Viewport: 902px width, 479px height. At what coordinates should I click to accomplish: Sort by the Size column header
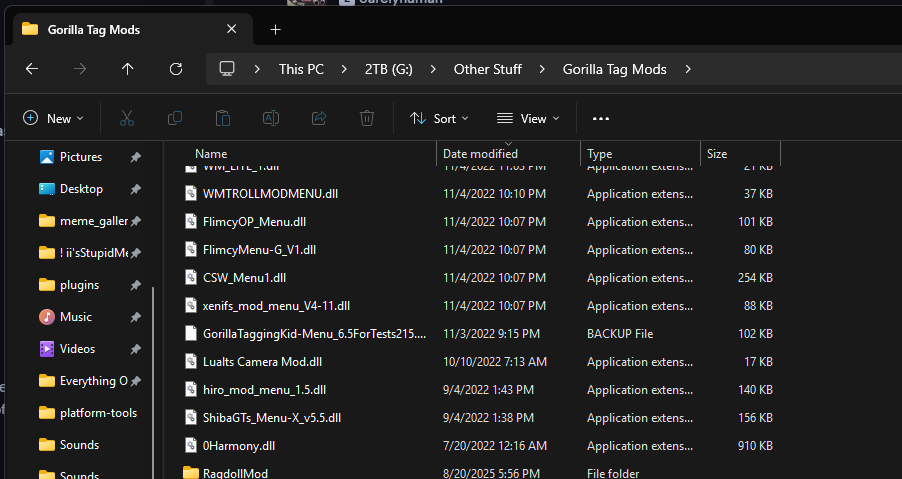(x=717, y=154)
